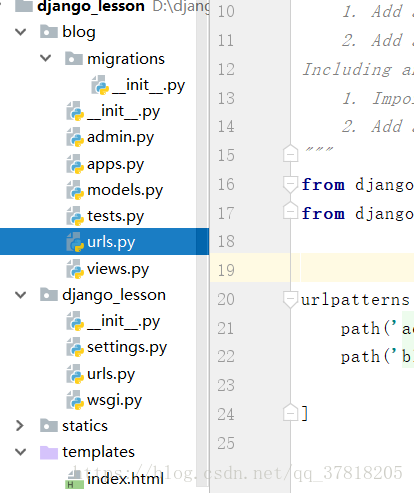The height and width of the screenshot is (493, 414).
Task: Click the statics folder icon
Action: click(49, 426)
